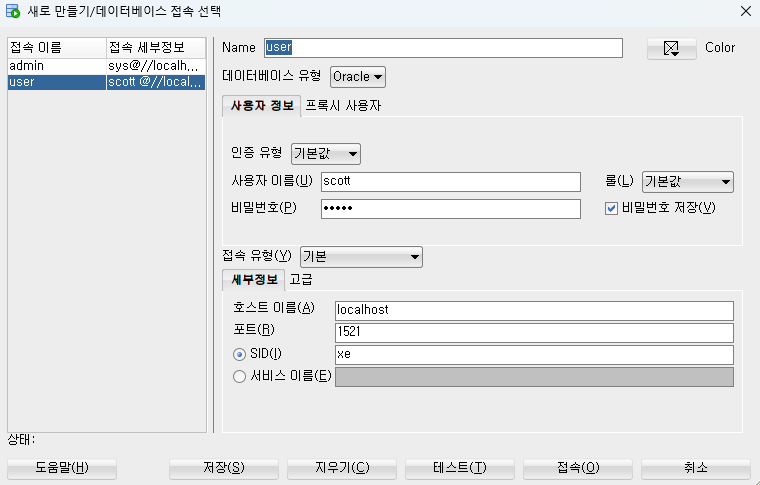Focus the SID field containing xe
The width and height of the screenshot is (760, 485).
[534, 355]
